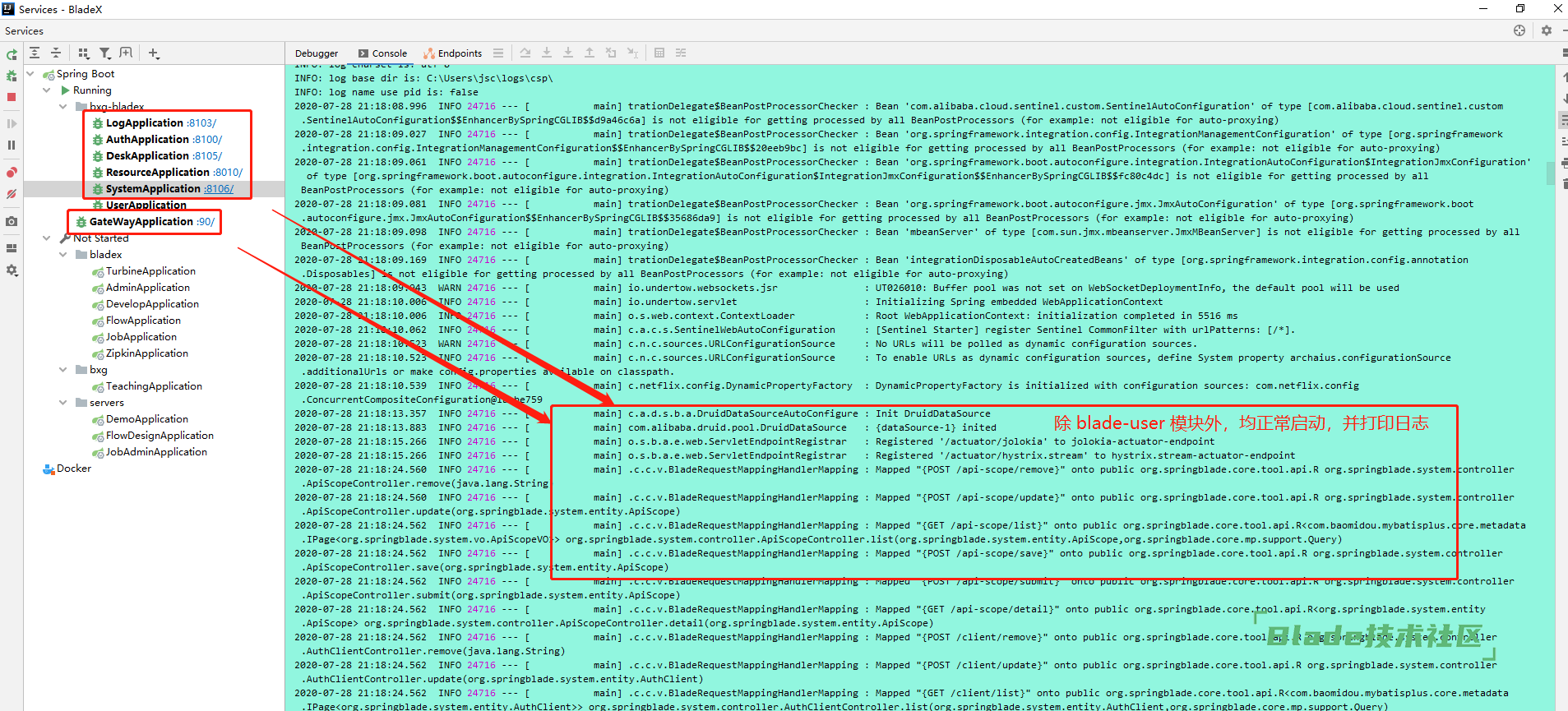
Task: Click the Add Service plus icon
Action: [154, 53]
